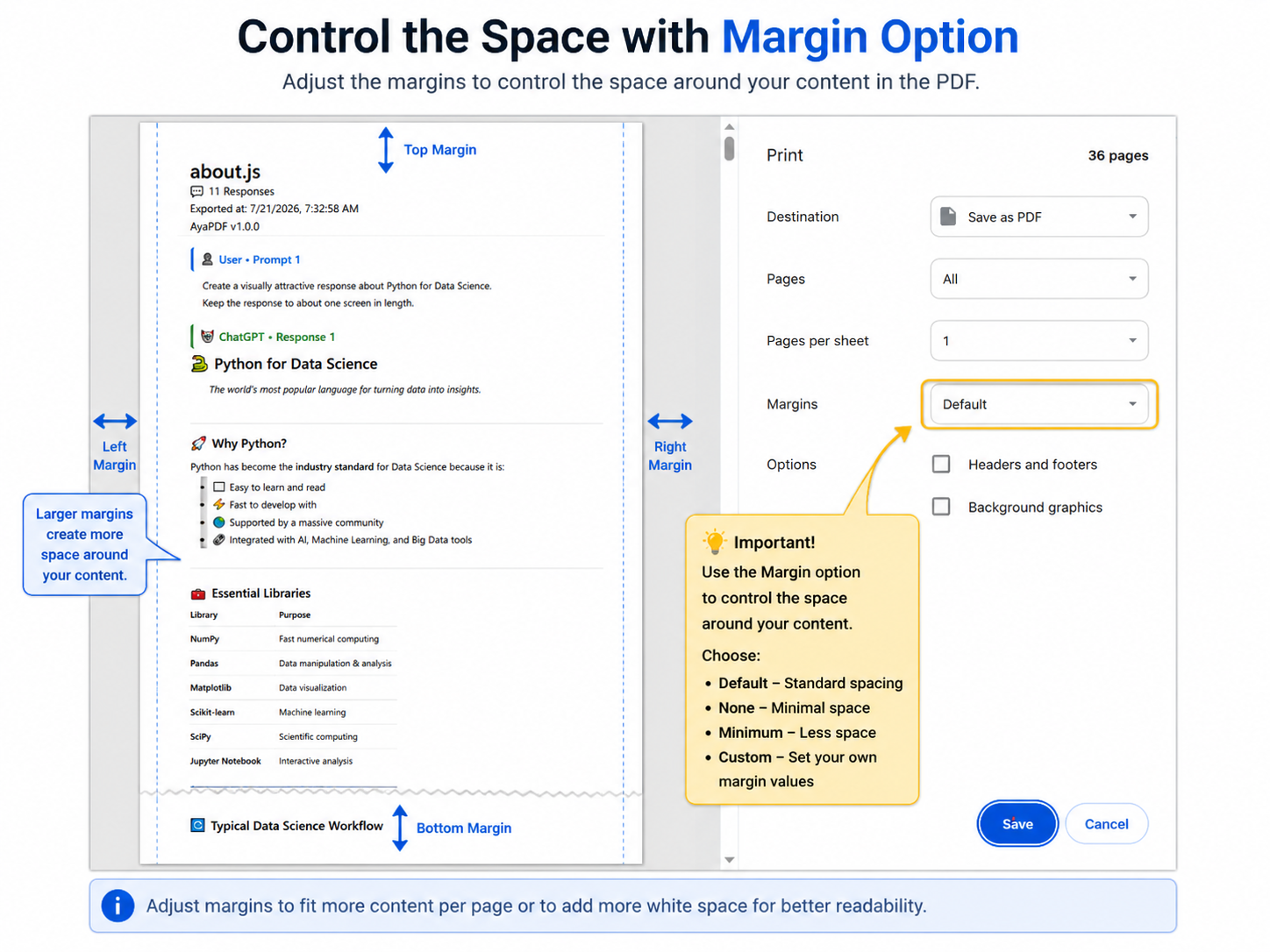Open the Pages dropdown set to All
This screenshot has width=1270, height=952.
click(x=1039, y=279)
